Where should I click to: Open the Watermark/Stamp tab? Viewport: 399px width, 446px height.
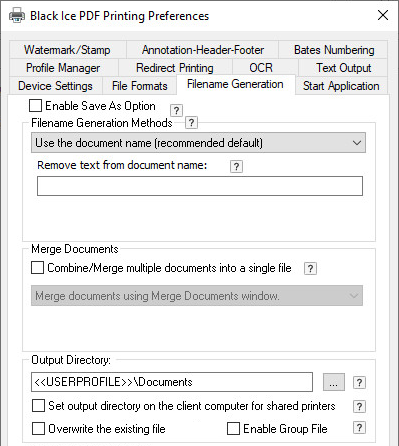coord(67,50)
